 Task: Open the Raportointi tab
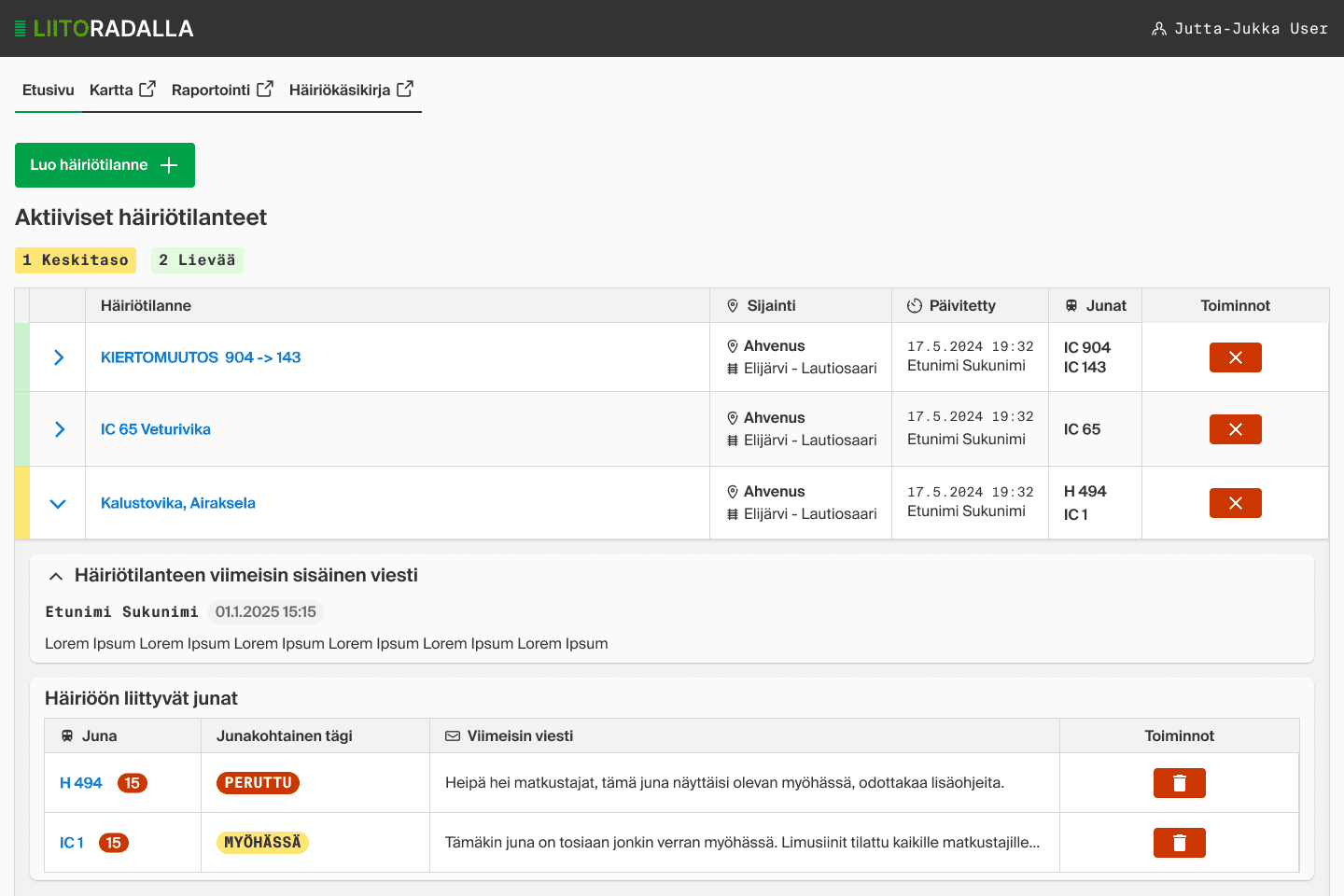point(222,90)
